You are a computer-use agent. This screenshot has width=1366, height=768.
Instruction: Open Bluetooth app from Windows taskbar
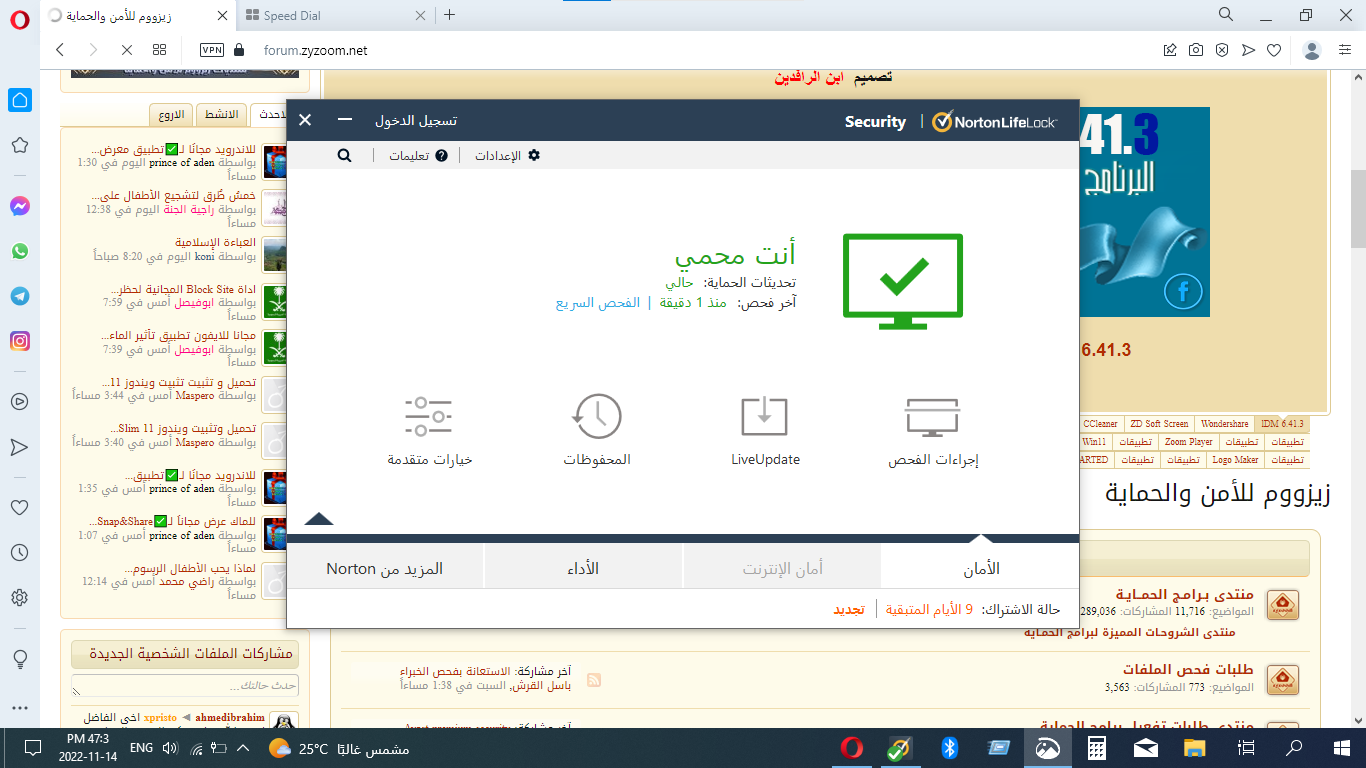(x=949, y=748)
